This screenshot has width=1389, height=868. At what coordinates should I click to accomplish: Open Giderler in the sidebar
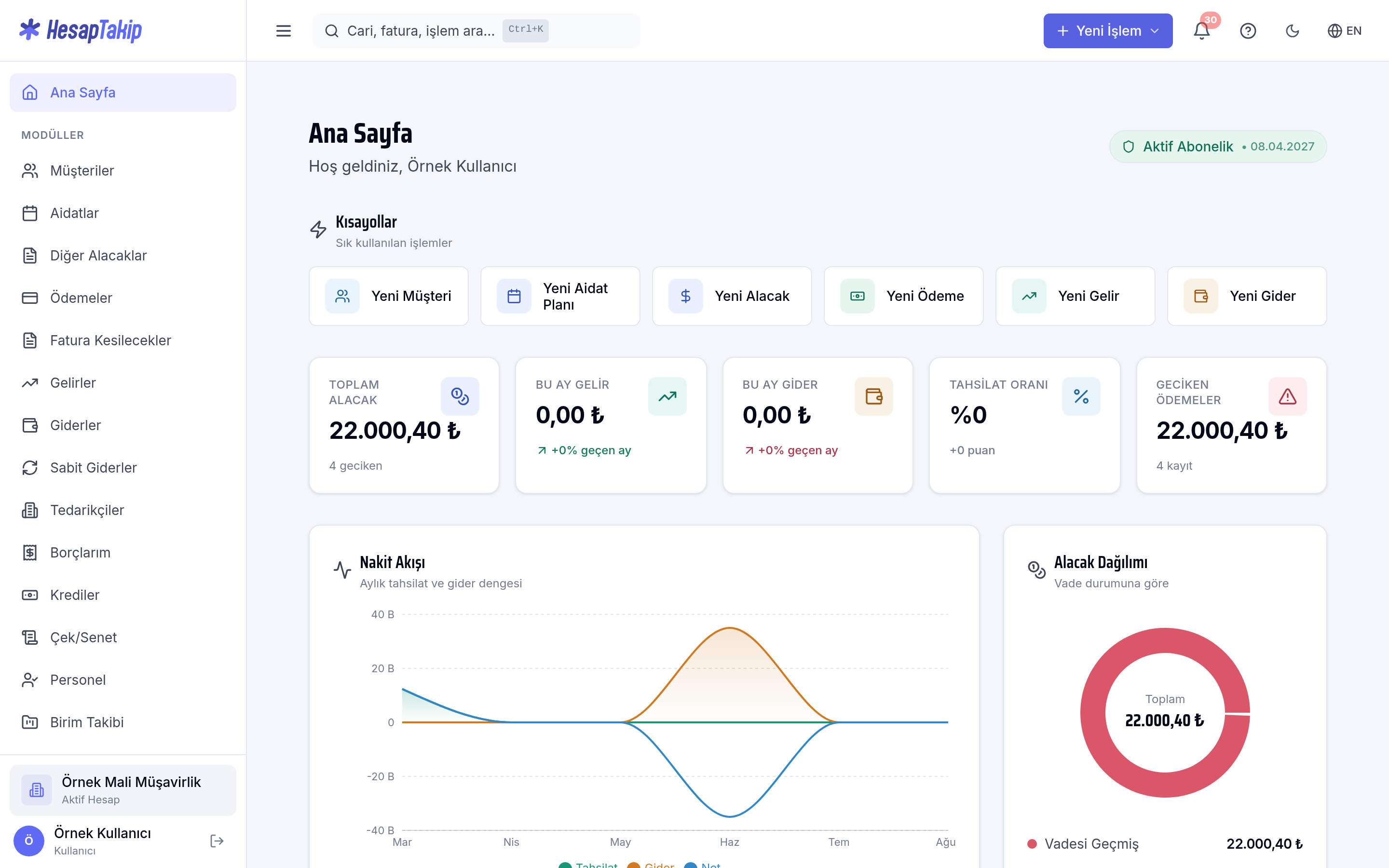pos(123,425)
